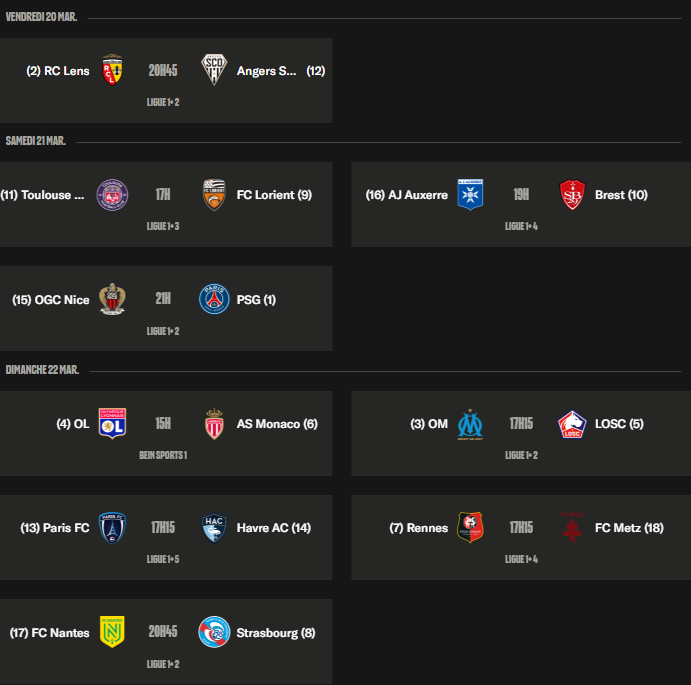Click the OGC Nice club logo

pyautogui.click(x=112, y=299)
